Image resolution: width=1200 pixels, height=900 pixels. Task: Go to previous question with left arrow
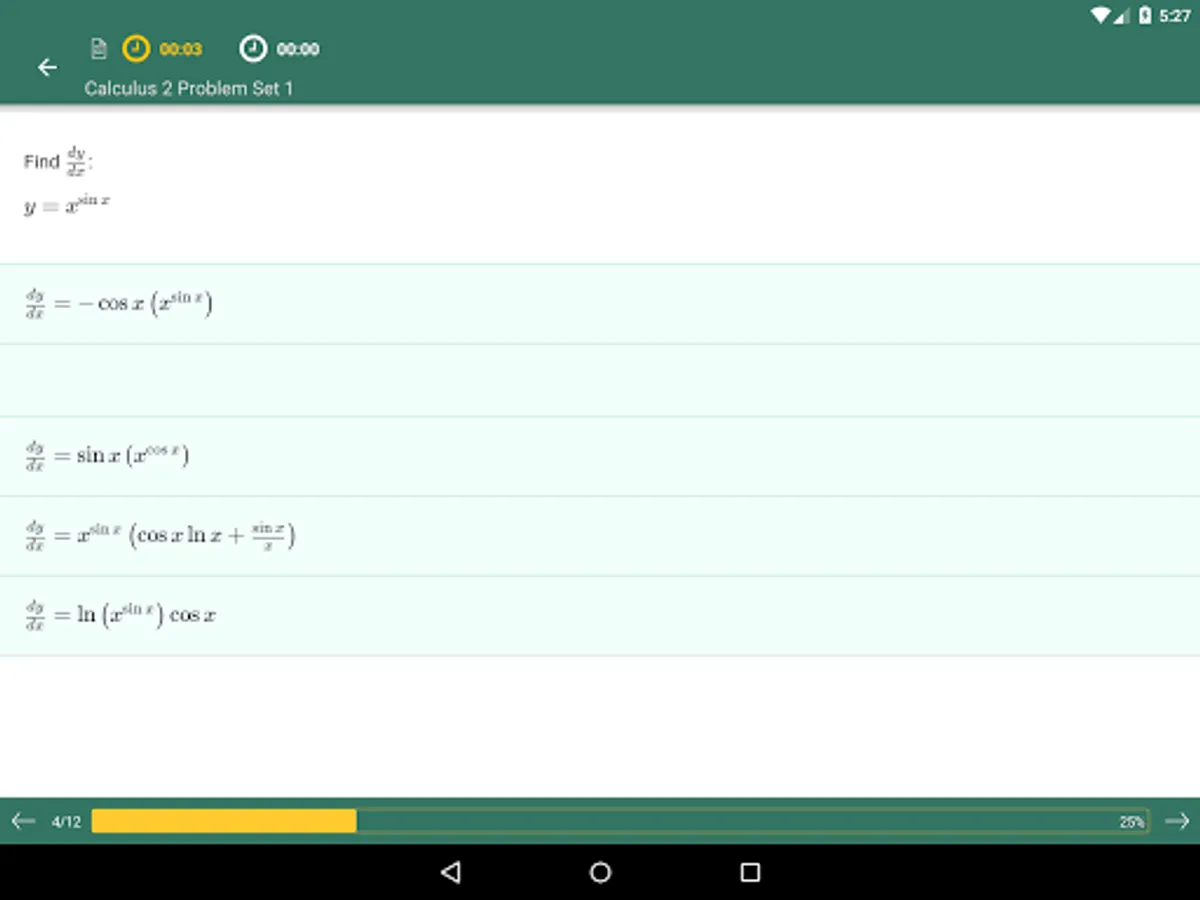tap(23, 821)
